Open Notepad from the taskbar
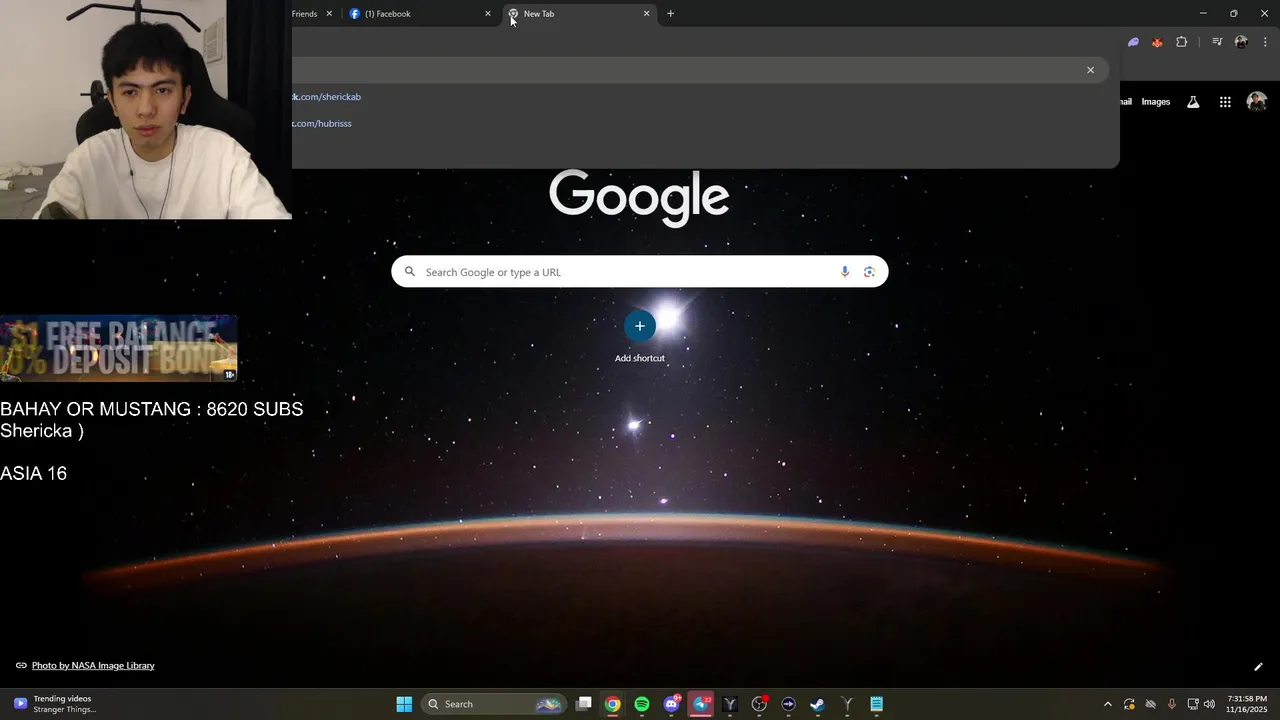 click(877, 704)
